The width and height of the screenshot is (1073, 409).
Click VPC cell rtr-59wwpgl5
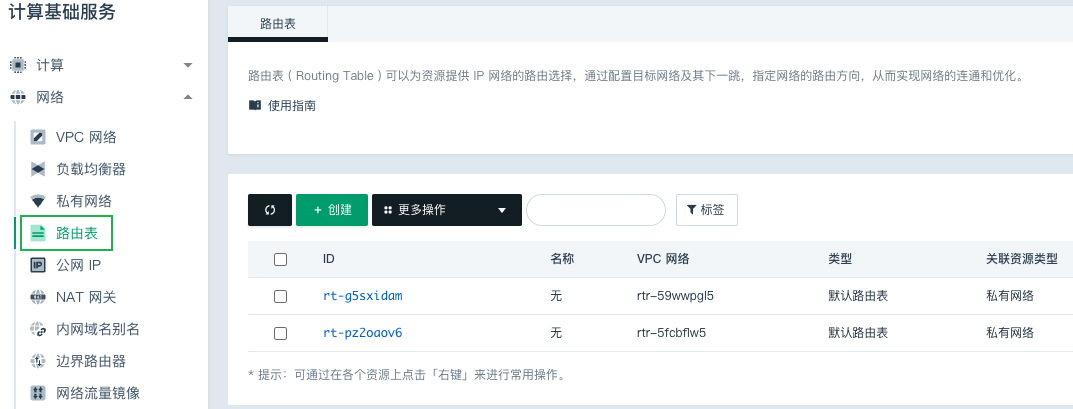pyautogui.click(x=675, y=296)
